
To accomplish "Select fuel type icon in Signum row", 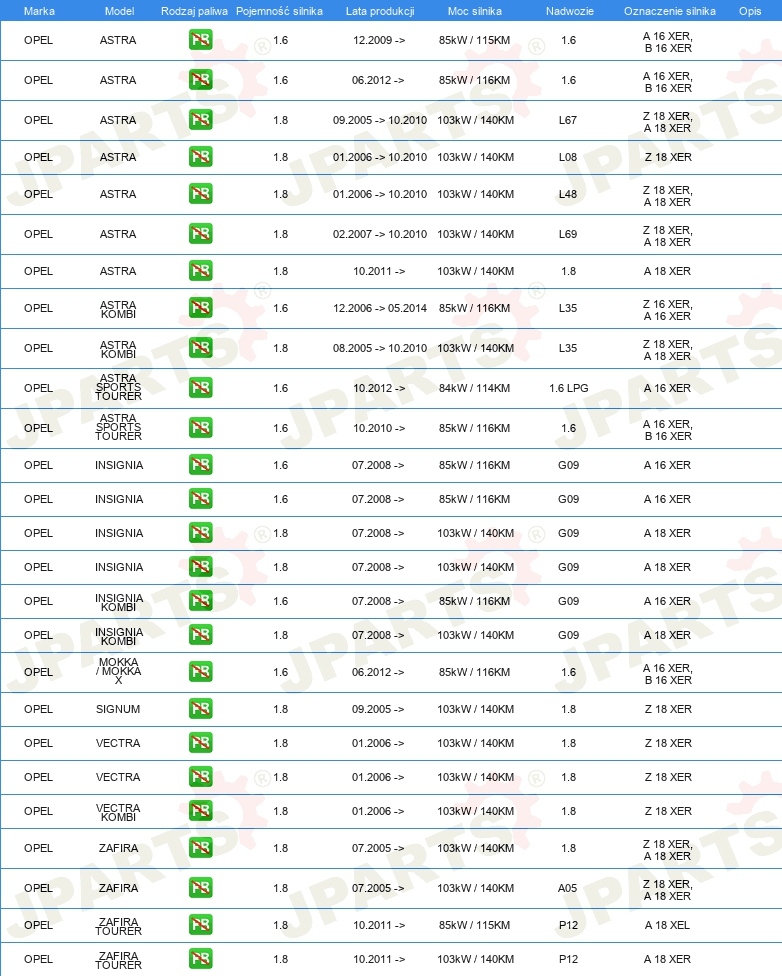I will coord(200,708).
